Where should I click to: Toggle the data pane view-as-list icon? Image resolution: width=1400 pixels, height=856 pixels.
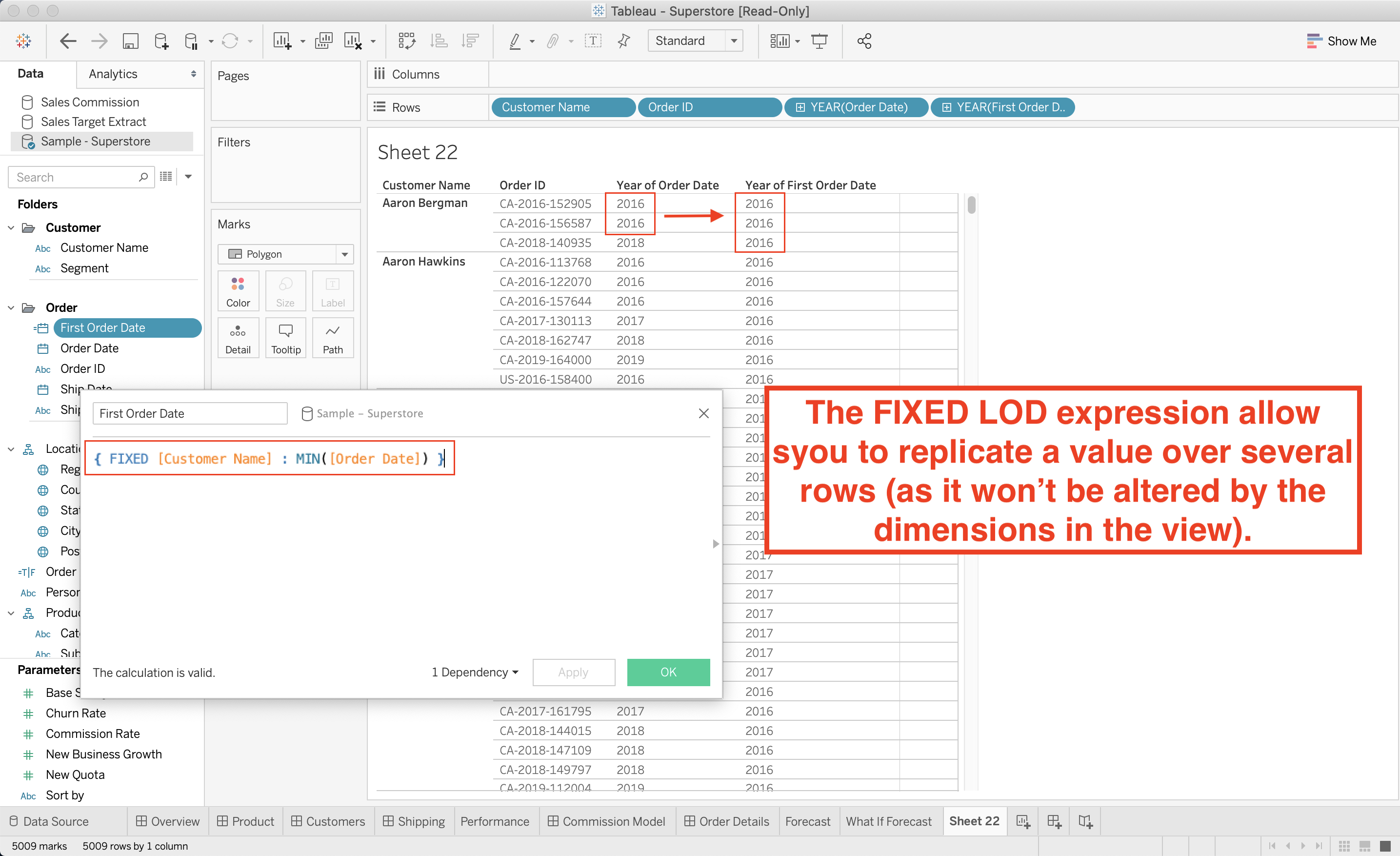point(166,177)
